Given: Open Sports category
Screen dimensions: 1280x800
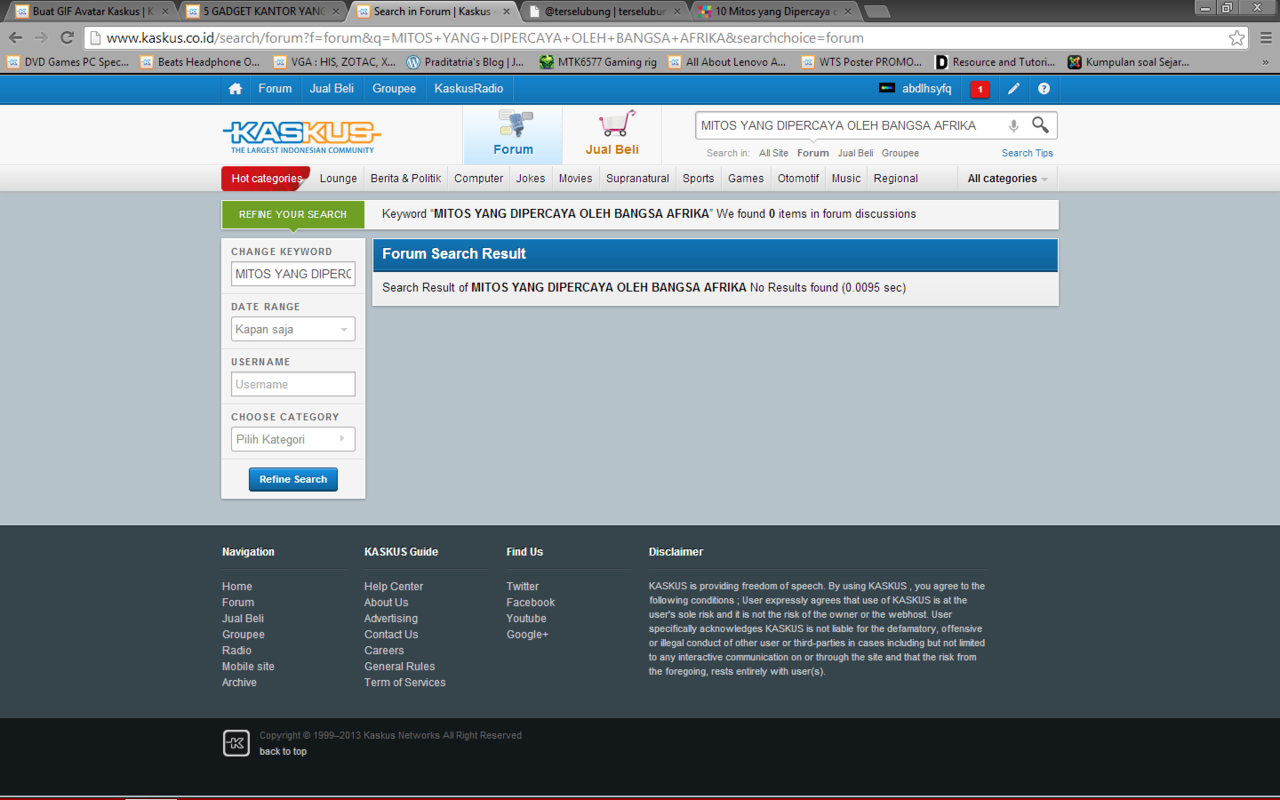Looking at the screenshot, I should click(698, 178).
